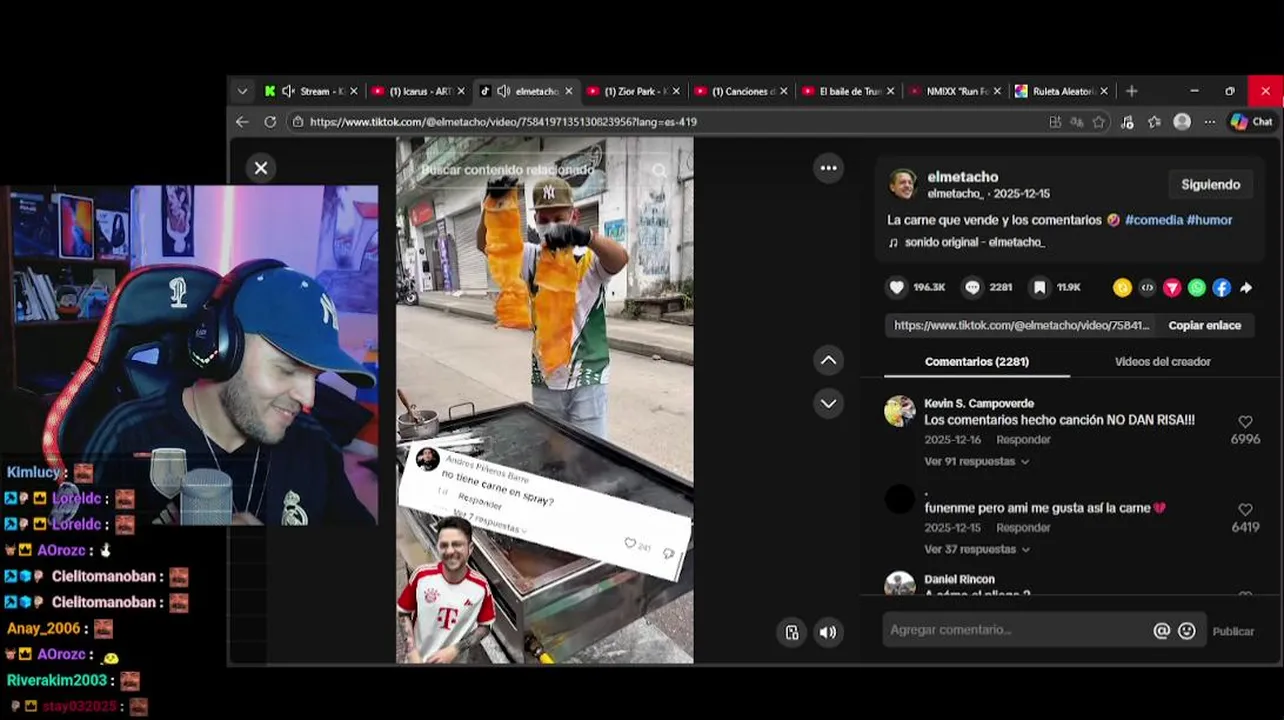Like Kevin S. Campoverde's comment
This screenshot has width=1284, height=720.
[1245, 422]
